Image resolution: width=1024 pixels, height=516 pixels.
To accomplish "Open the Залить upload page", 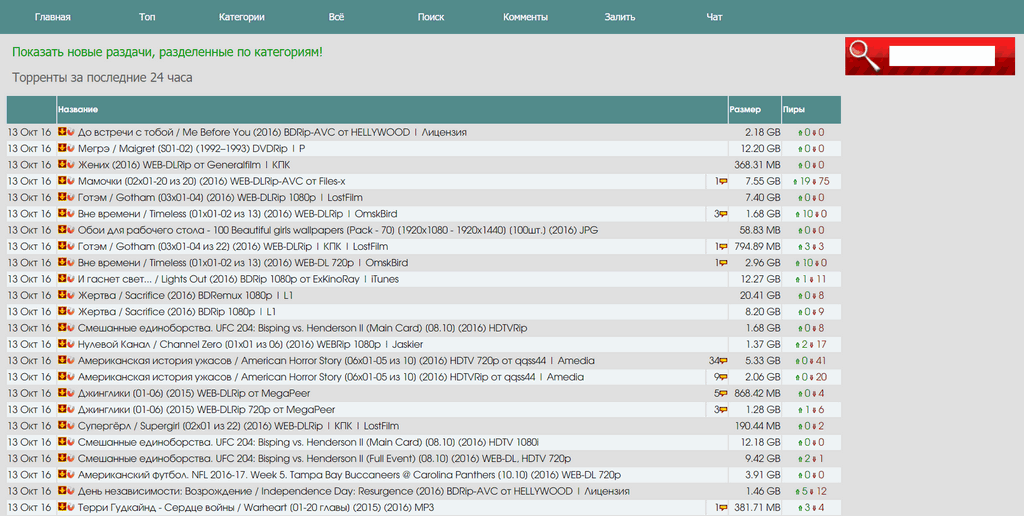I will (x=619, y=17).
